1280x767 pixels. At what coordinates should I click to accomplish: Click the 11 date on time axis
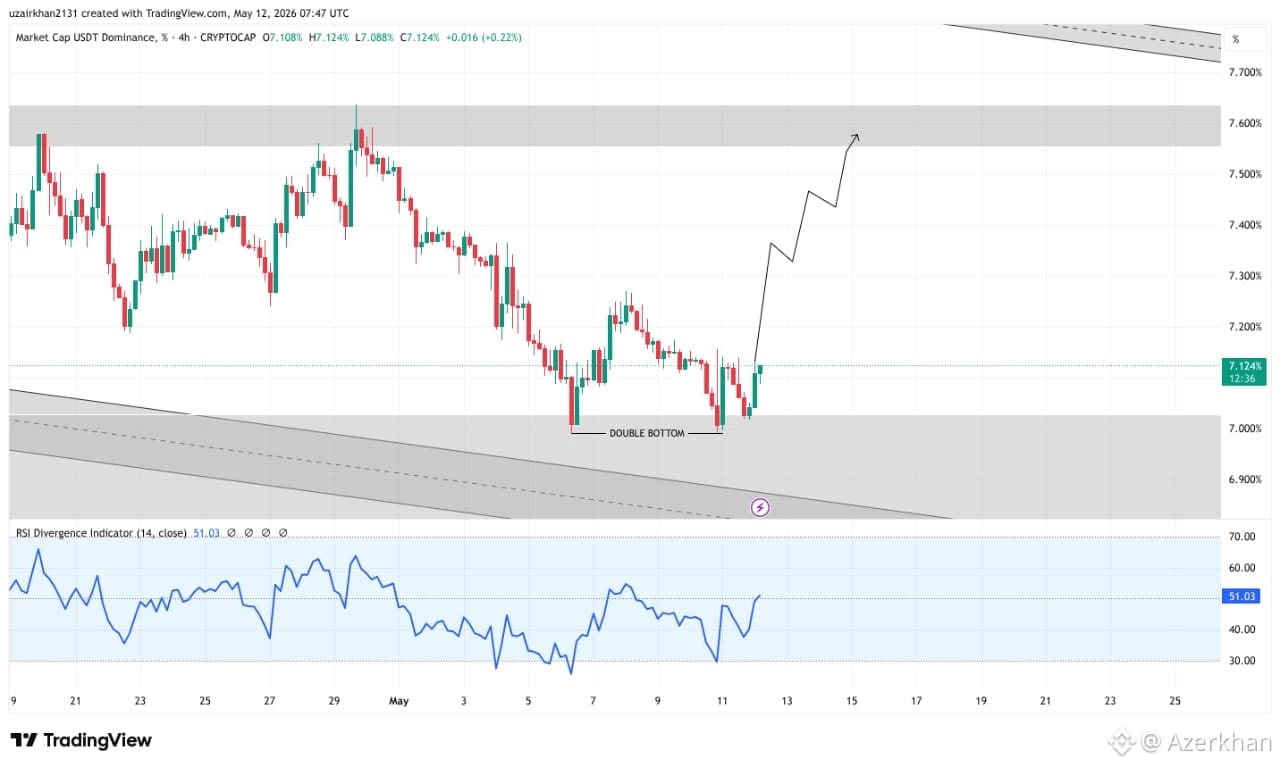pos(722,701)
